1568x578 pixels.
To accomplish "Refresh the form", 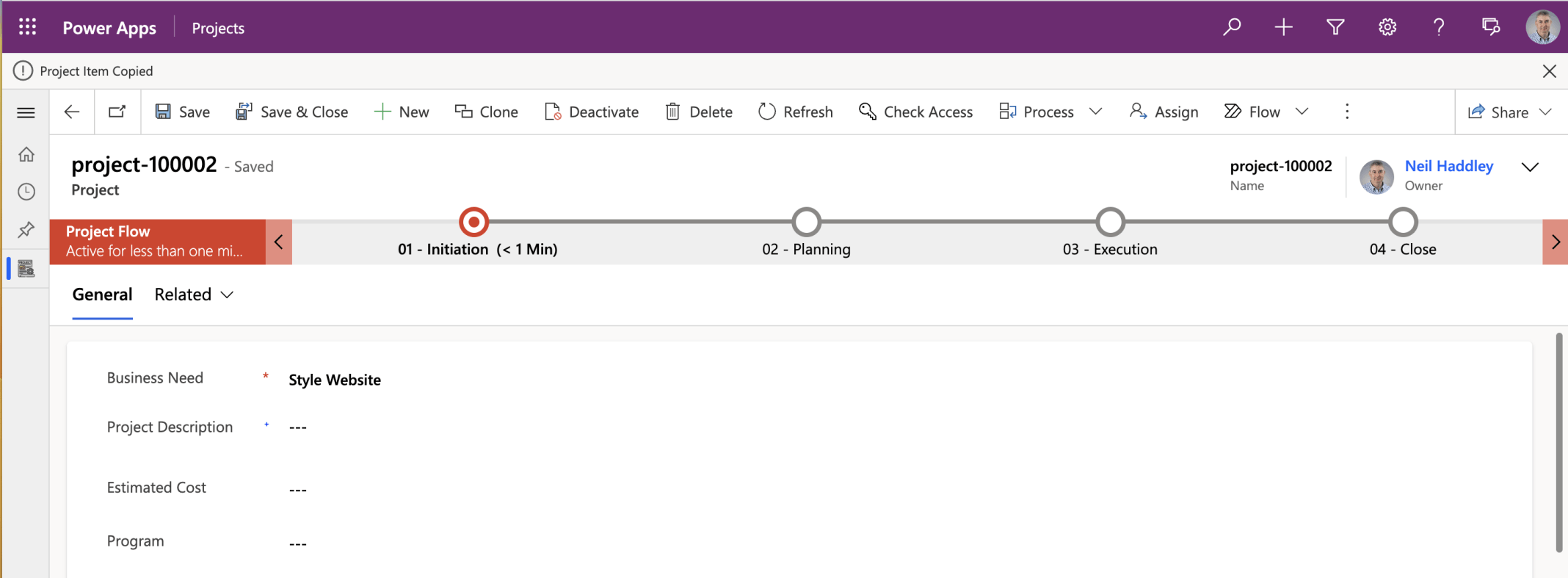I will coord(796,112).
